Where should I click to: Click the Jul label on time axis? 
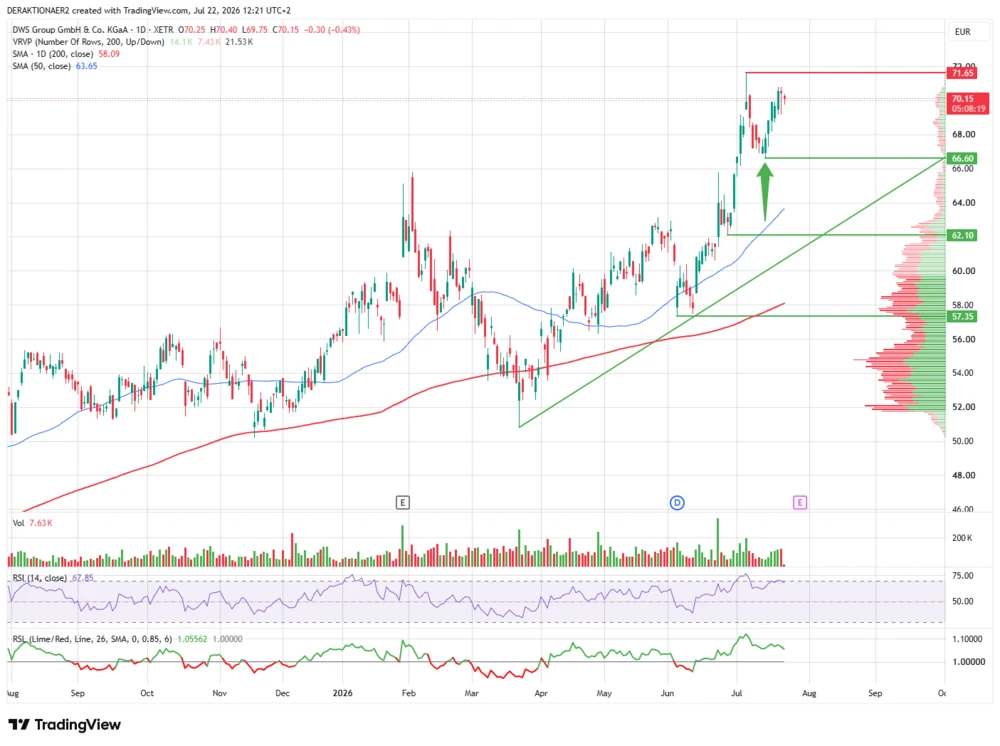pyautogui.click(x=737, y=693)
